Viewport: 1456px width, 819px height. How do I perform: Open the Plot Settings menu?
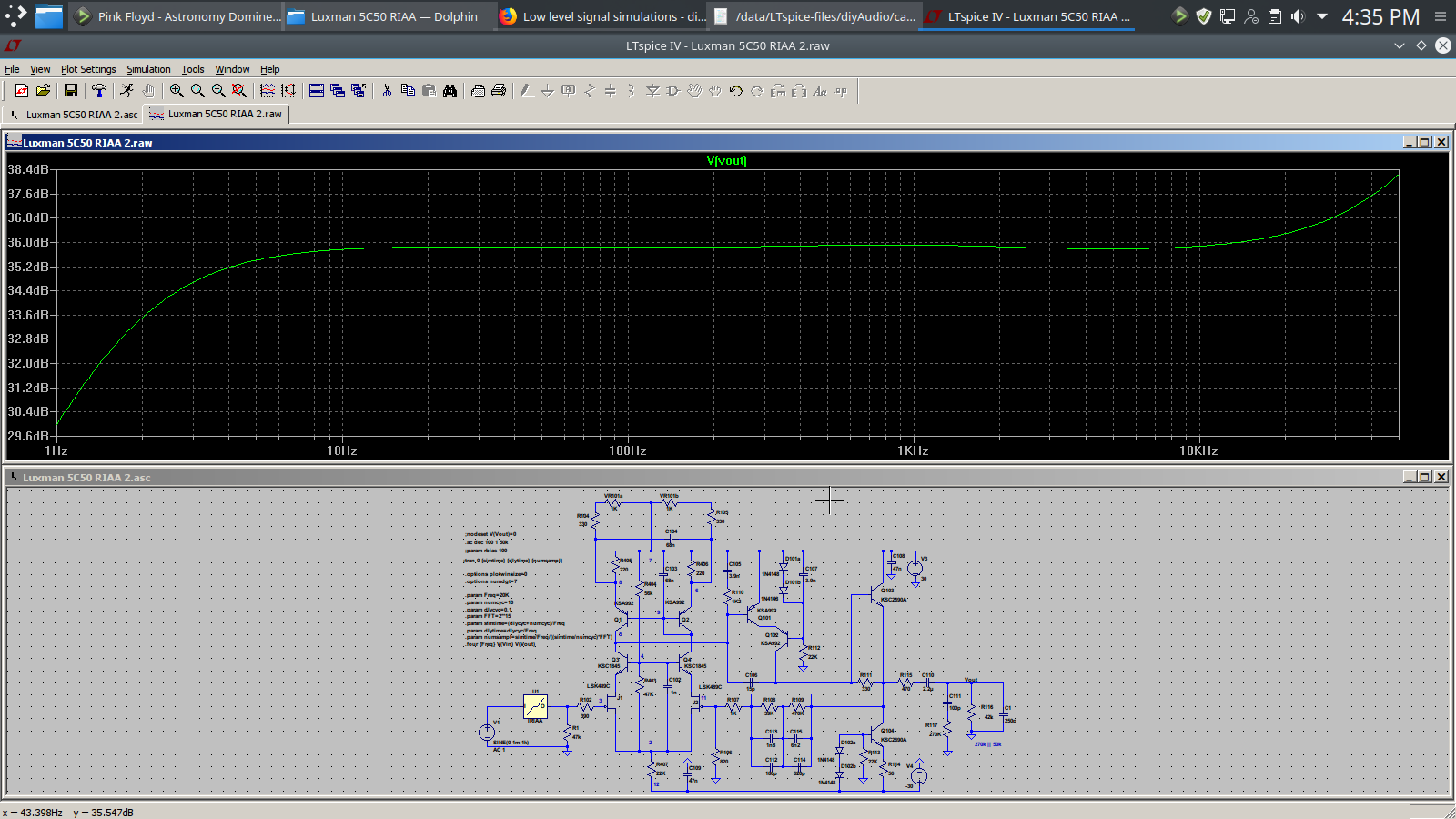88,69
